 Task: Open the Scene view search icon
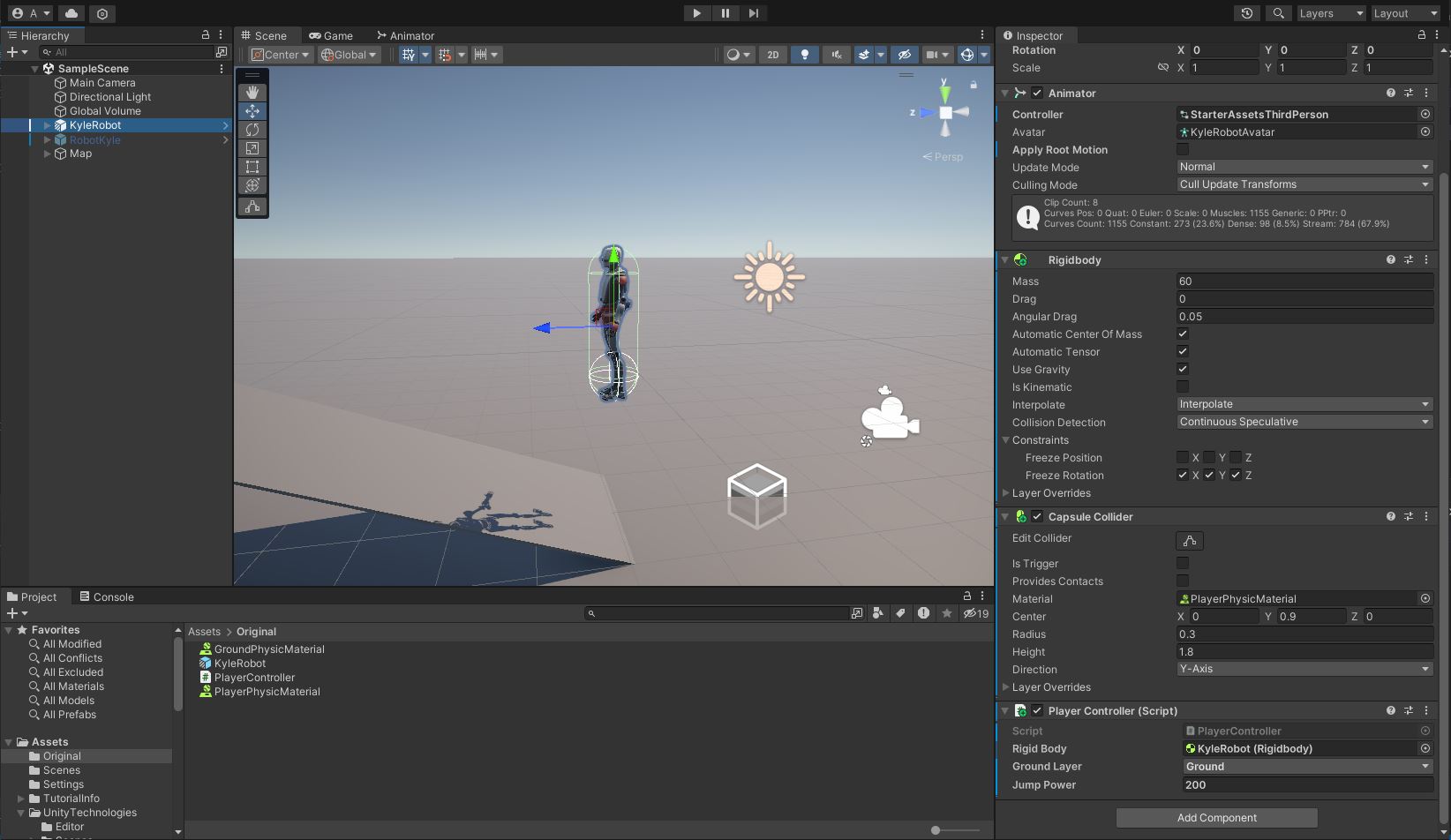(x=1276, y=14)
